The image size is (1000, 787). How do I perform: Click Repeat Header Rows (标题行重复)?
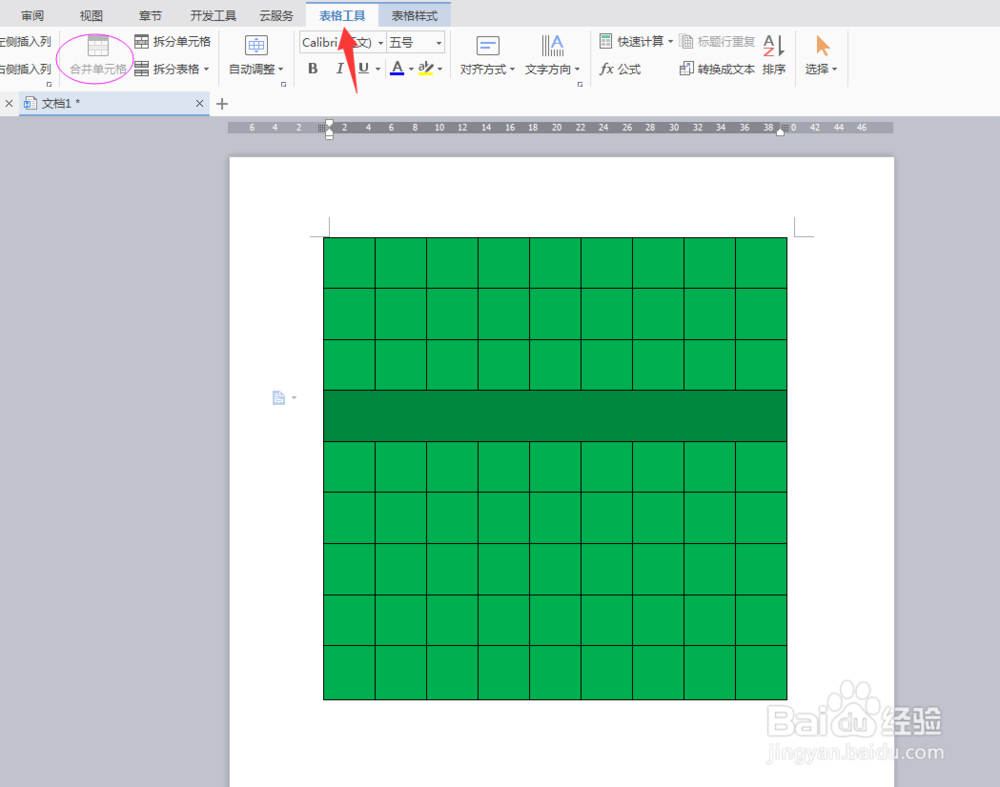717,41
